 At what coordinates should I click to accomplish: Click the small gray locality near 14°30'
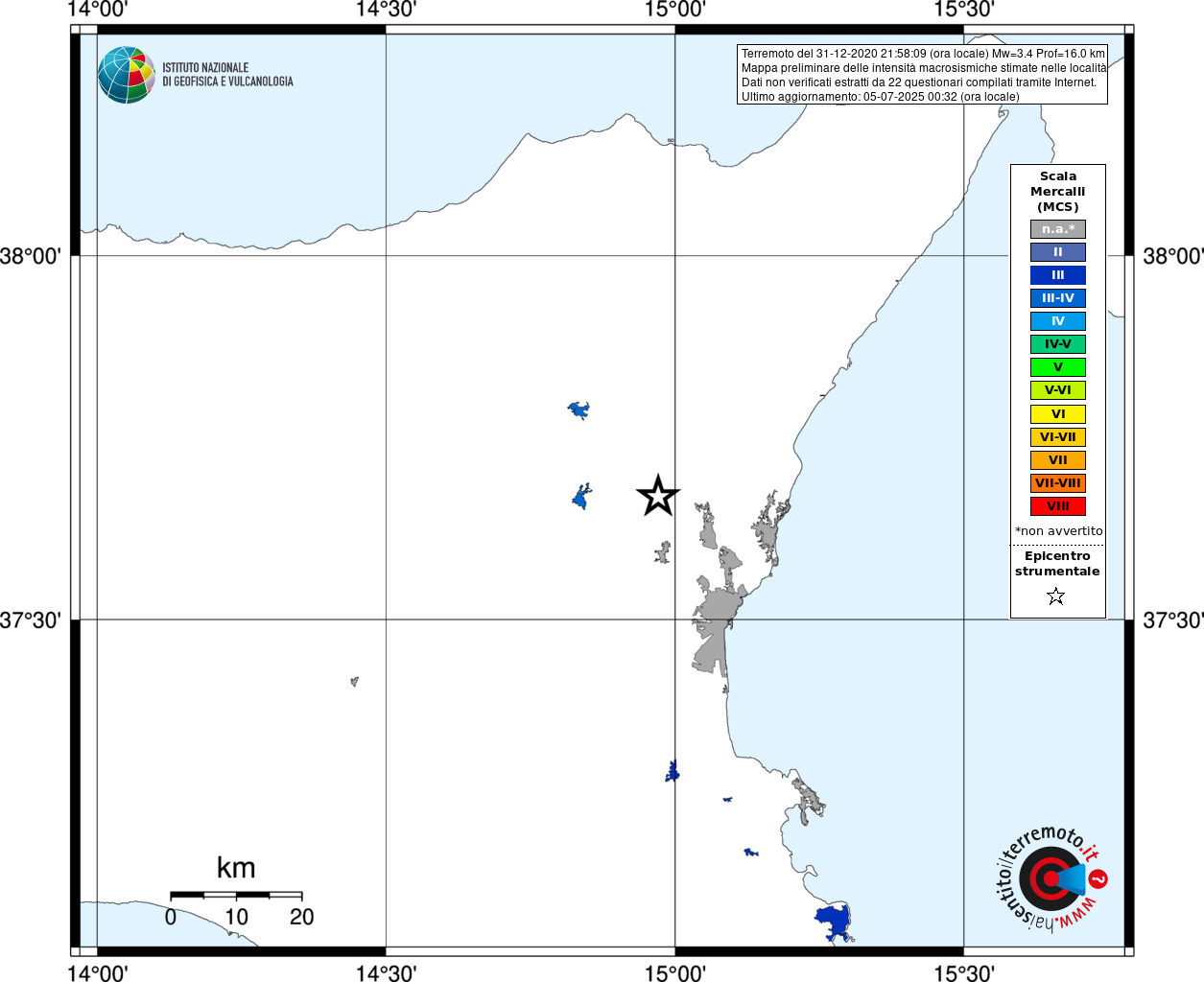(355, 682)
